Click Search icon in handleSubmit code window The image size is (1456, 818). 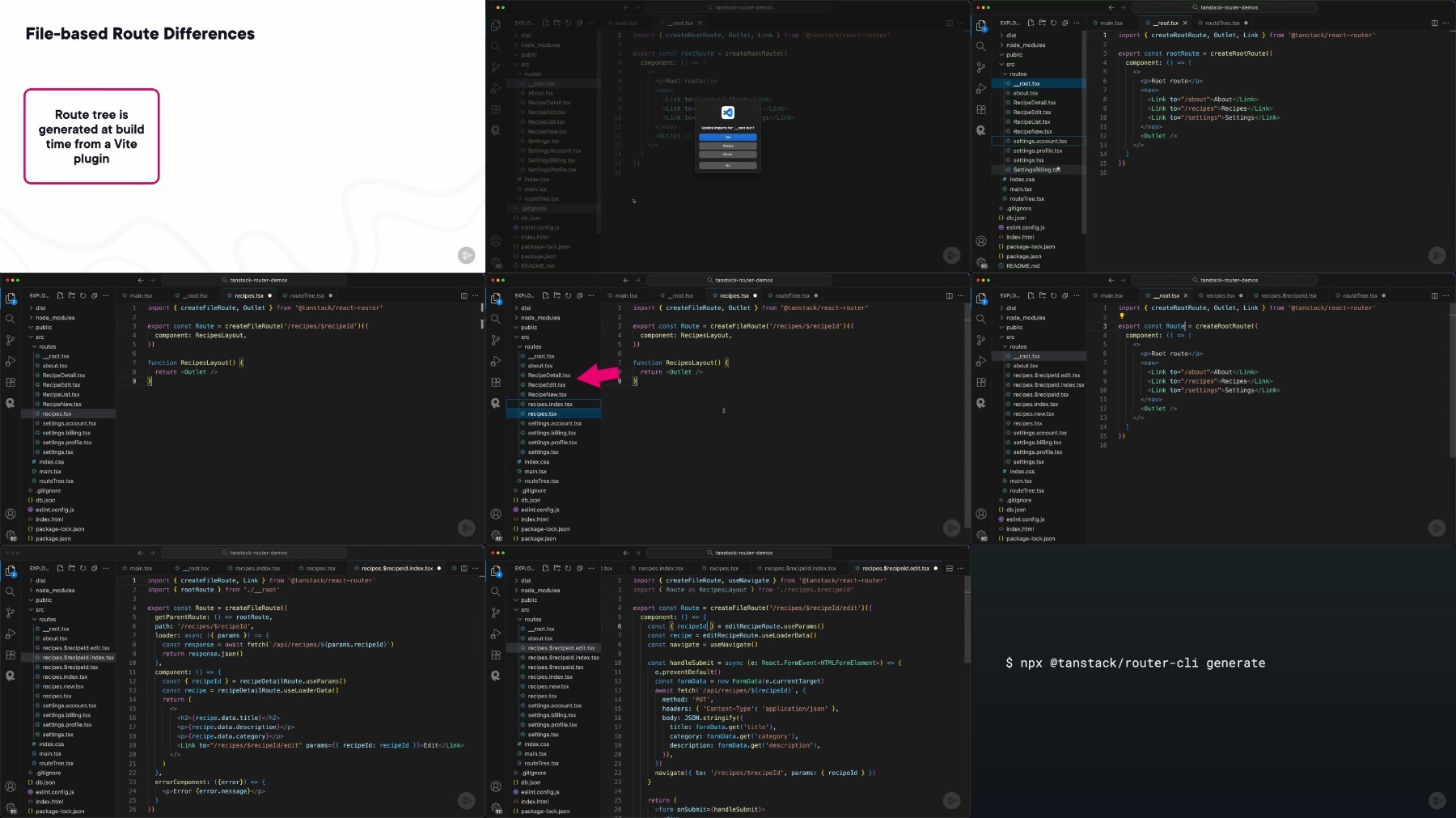(x=495, y=591)
